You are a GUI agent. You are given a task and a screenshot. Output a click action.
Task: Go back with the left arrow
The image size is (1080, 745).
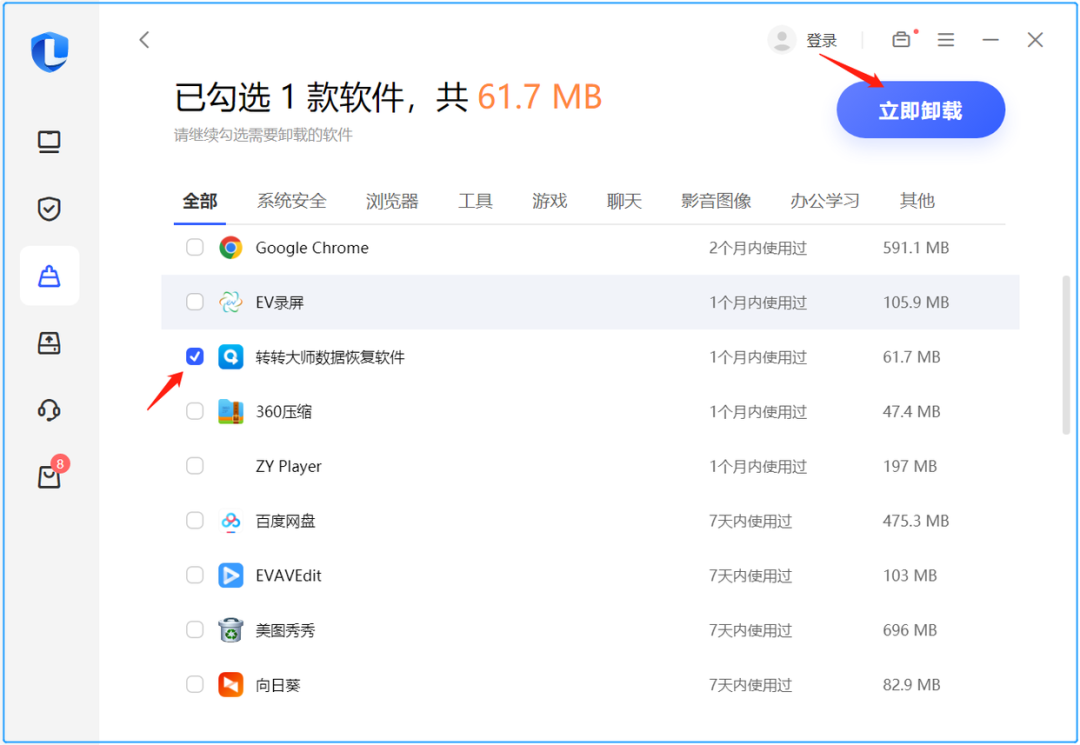click(144, 40)
